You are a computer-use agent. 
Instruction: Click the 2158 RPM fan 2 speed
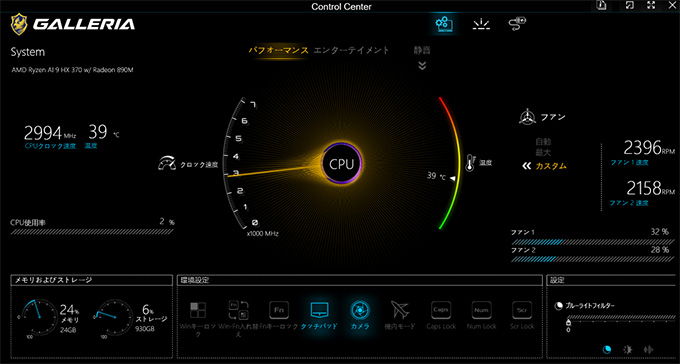651,188
